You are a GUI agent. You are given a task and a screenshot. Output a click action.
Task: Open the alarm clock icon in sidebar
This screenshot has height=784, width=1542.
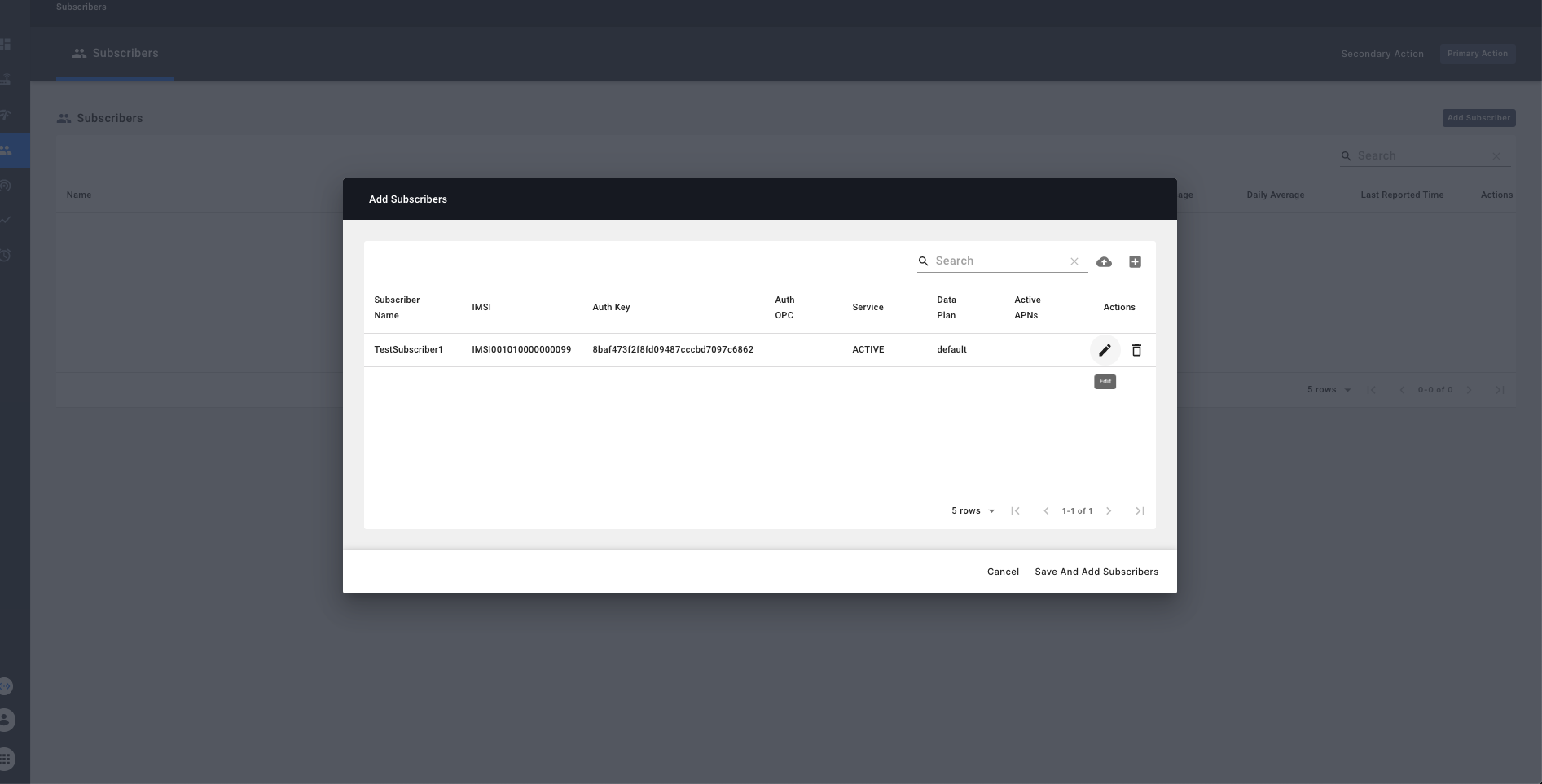click(x=6, y=256)
